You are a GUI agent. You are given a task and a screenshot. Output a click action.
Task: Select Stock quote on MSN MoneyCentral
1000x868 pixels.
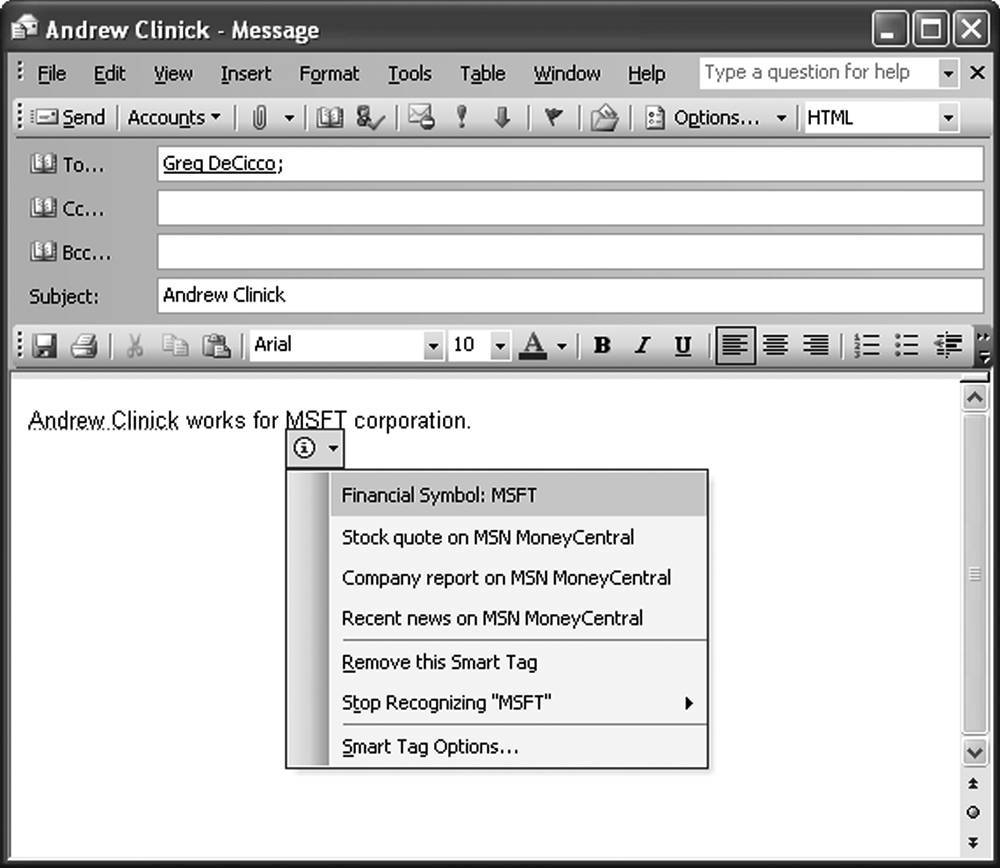click(x=518, y=537)
